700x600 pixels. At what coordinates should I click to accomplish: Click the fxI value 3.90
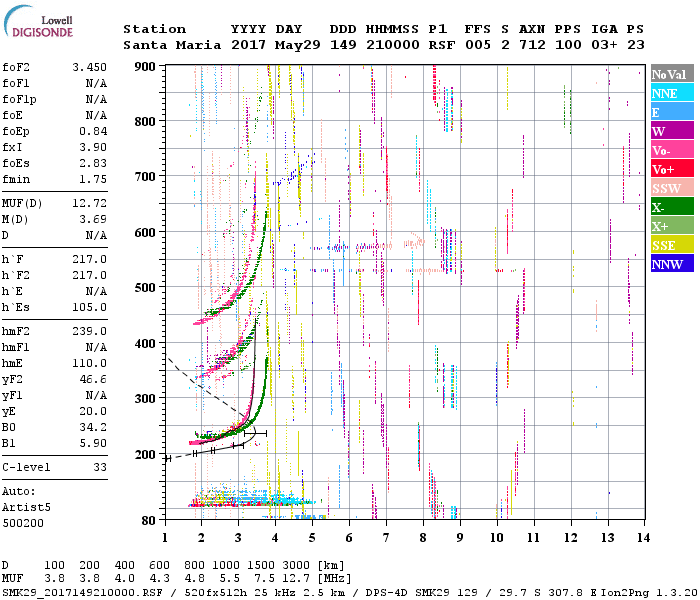[93, 147]
